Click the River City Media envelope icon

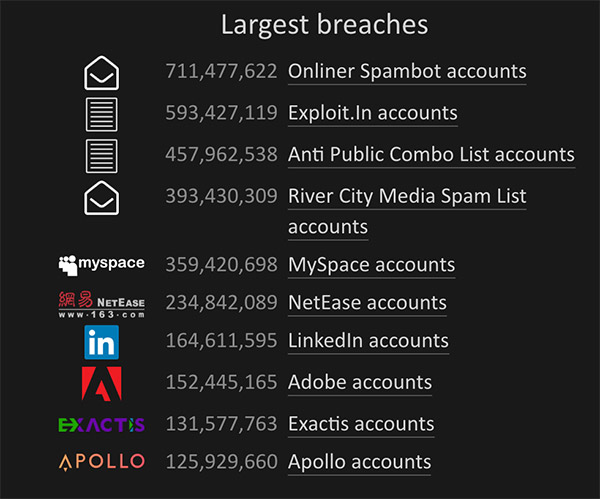102,198
